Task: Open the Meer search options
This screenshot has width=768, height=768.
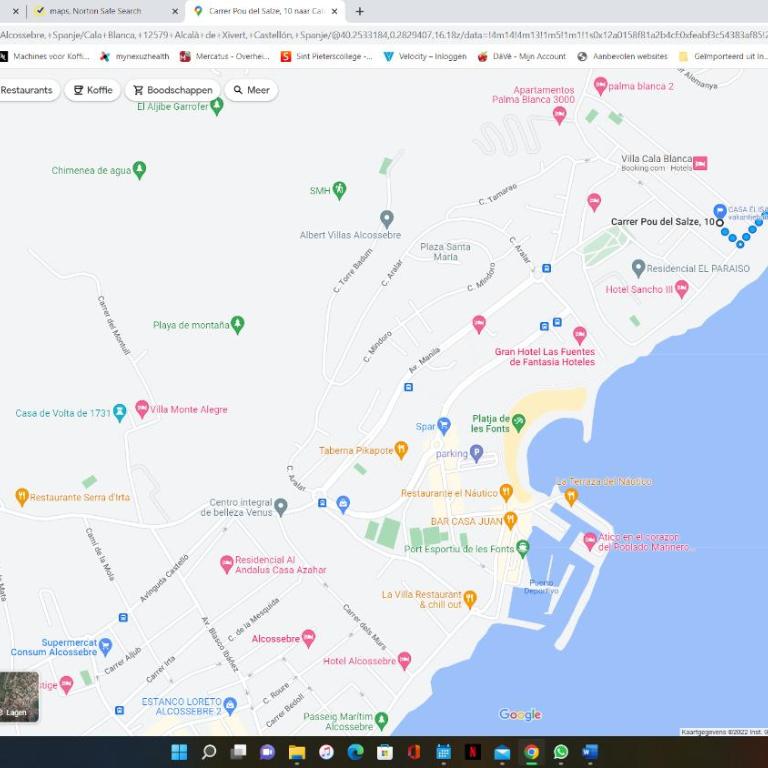Action: [x=251, y=90]
